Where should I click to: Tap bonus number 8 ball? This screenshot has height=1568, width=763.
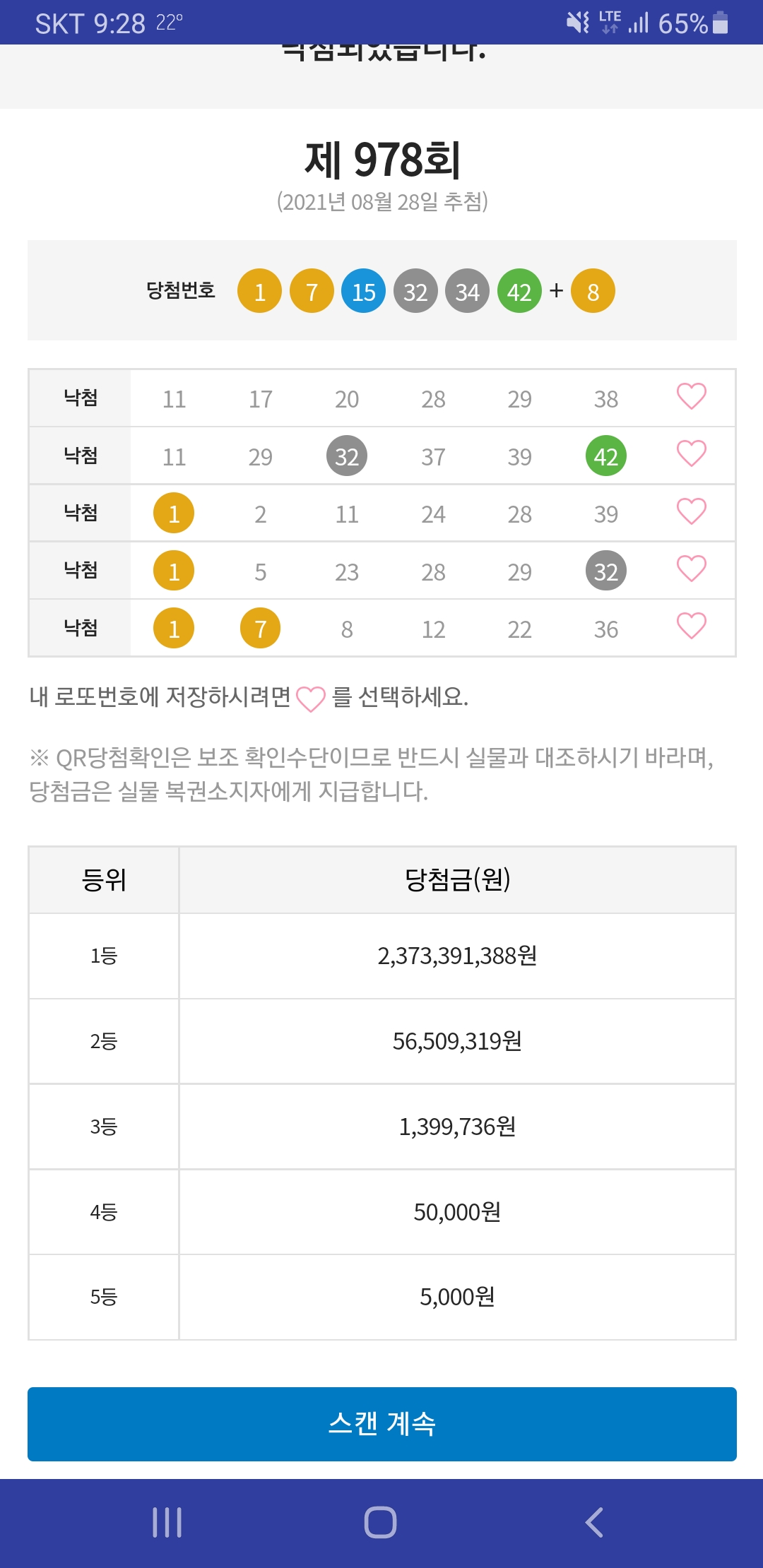(593, 291)
